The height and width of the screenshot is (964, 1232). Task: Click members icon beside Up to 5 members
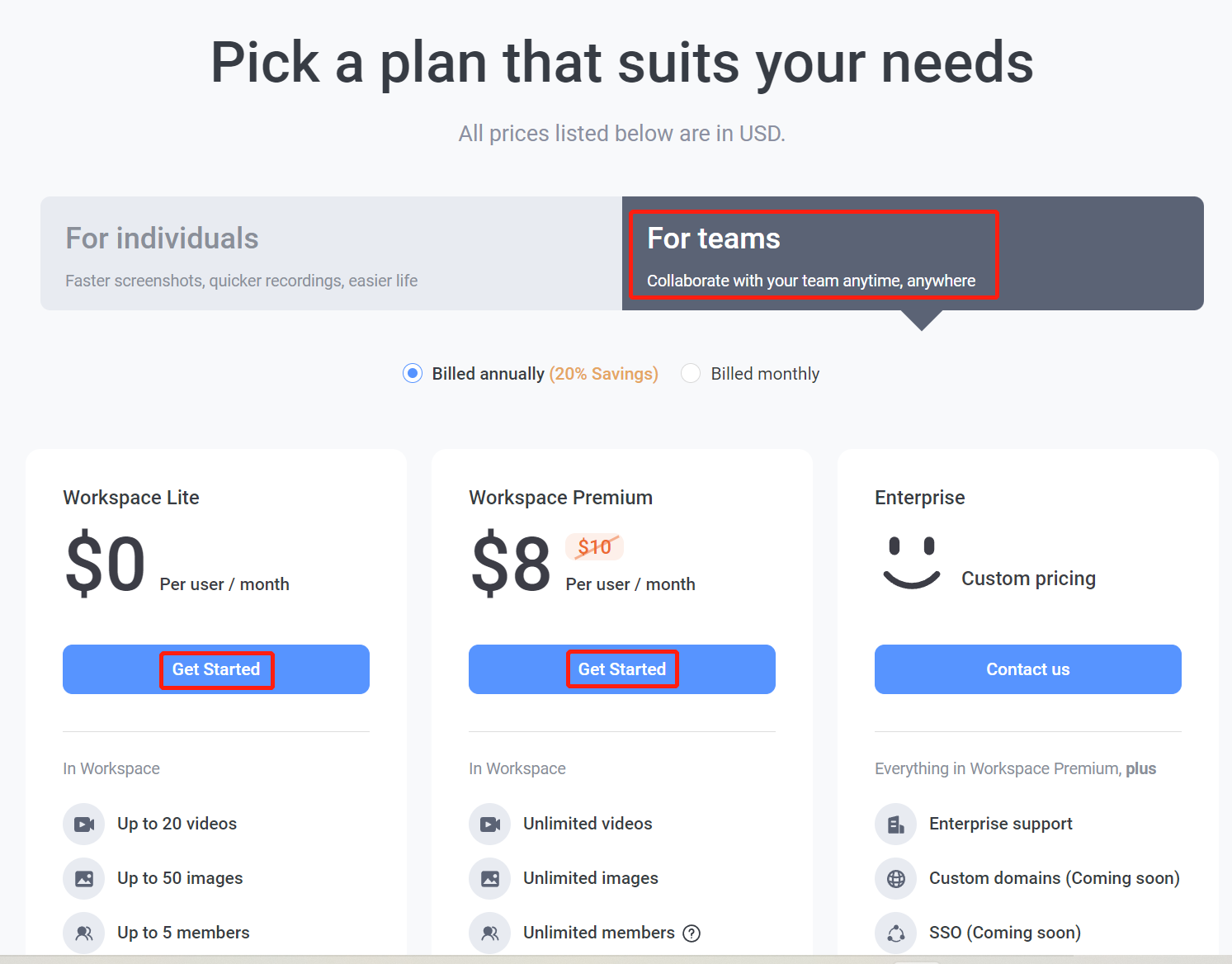click(83, 933)
